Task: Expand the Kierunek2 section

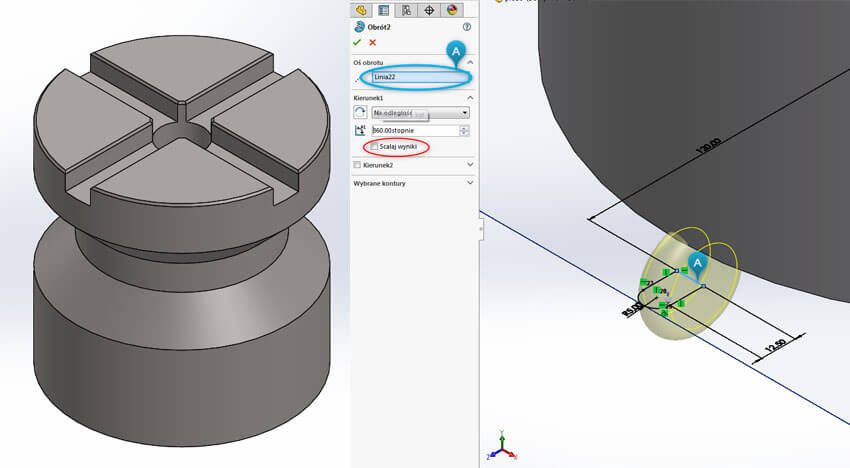Action: click(470, 164)
